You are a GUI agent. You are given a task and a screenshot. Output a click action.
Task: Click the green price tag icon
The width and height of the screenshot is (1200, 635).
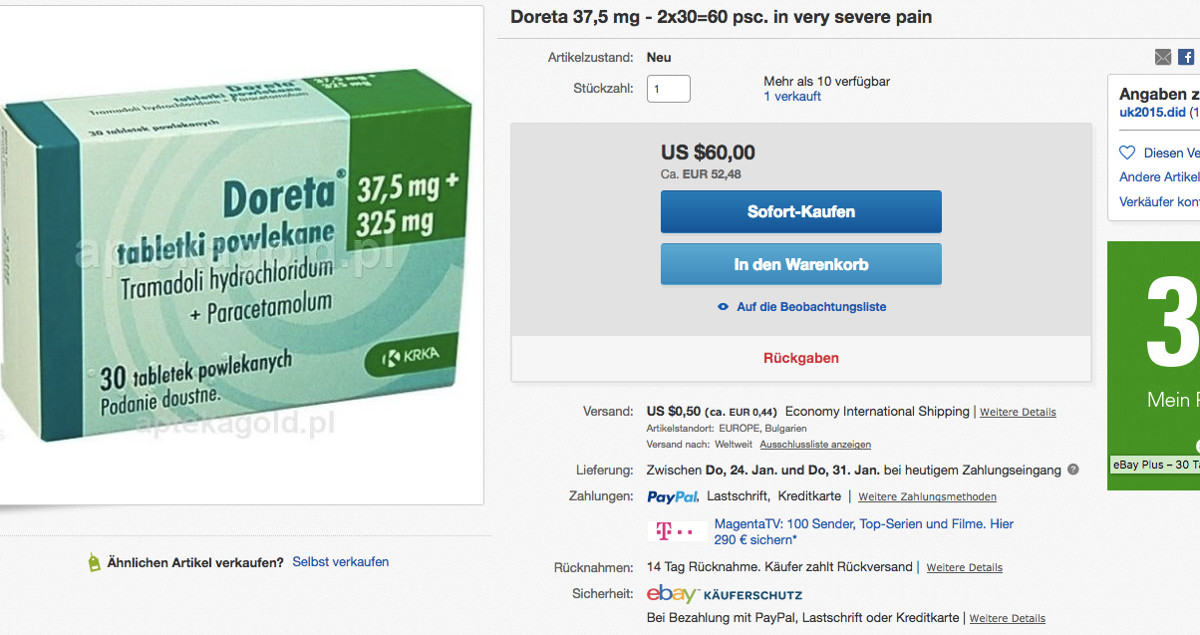[x=95, y=563]
